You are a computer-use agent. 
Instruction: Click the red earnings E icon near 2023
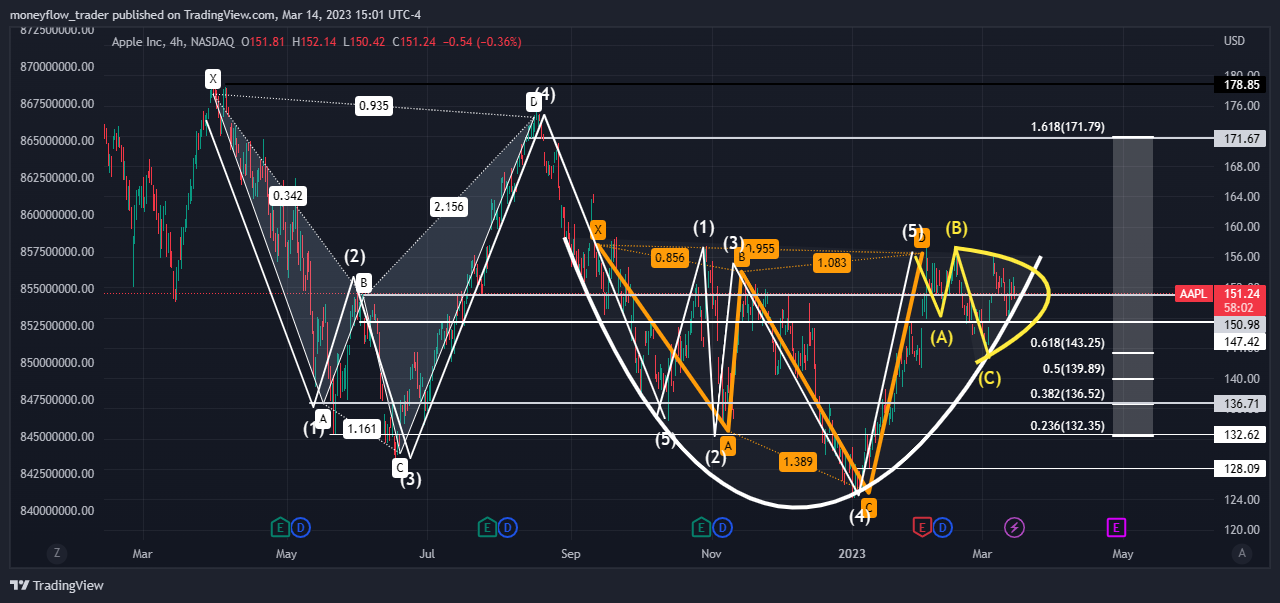point(922,526)
